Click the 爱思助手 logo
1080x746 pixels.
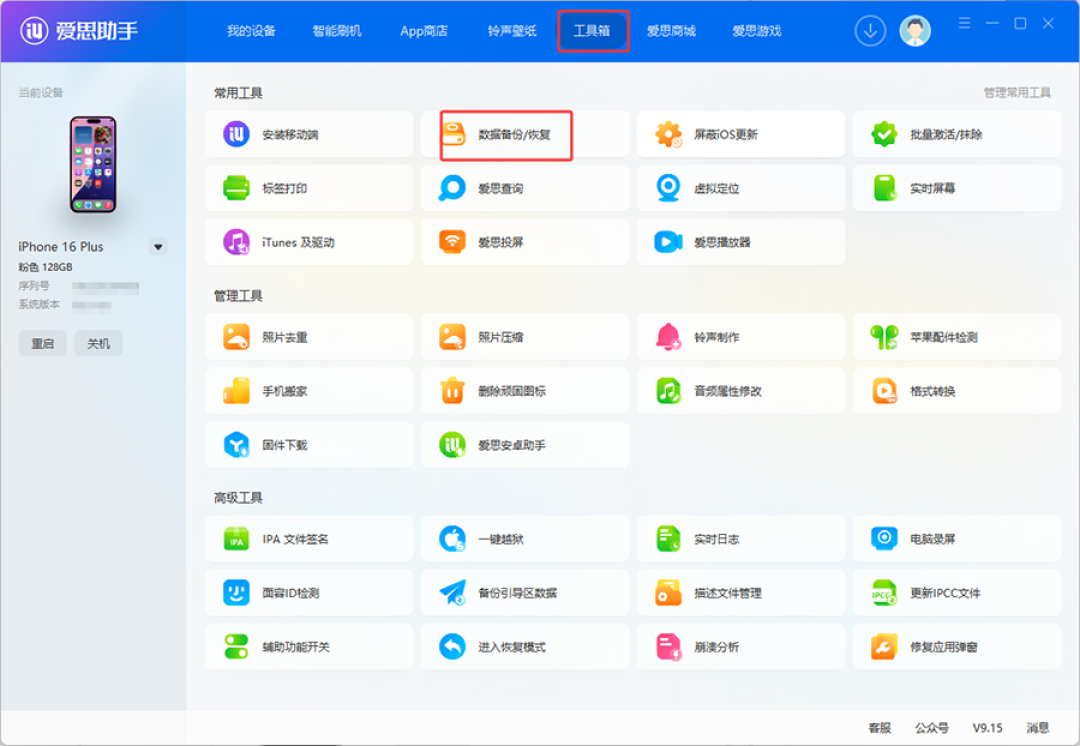(79, 30)
